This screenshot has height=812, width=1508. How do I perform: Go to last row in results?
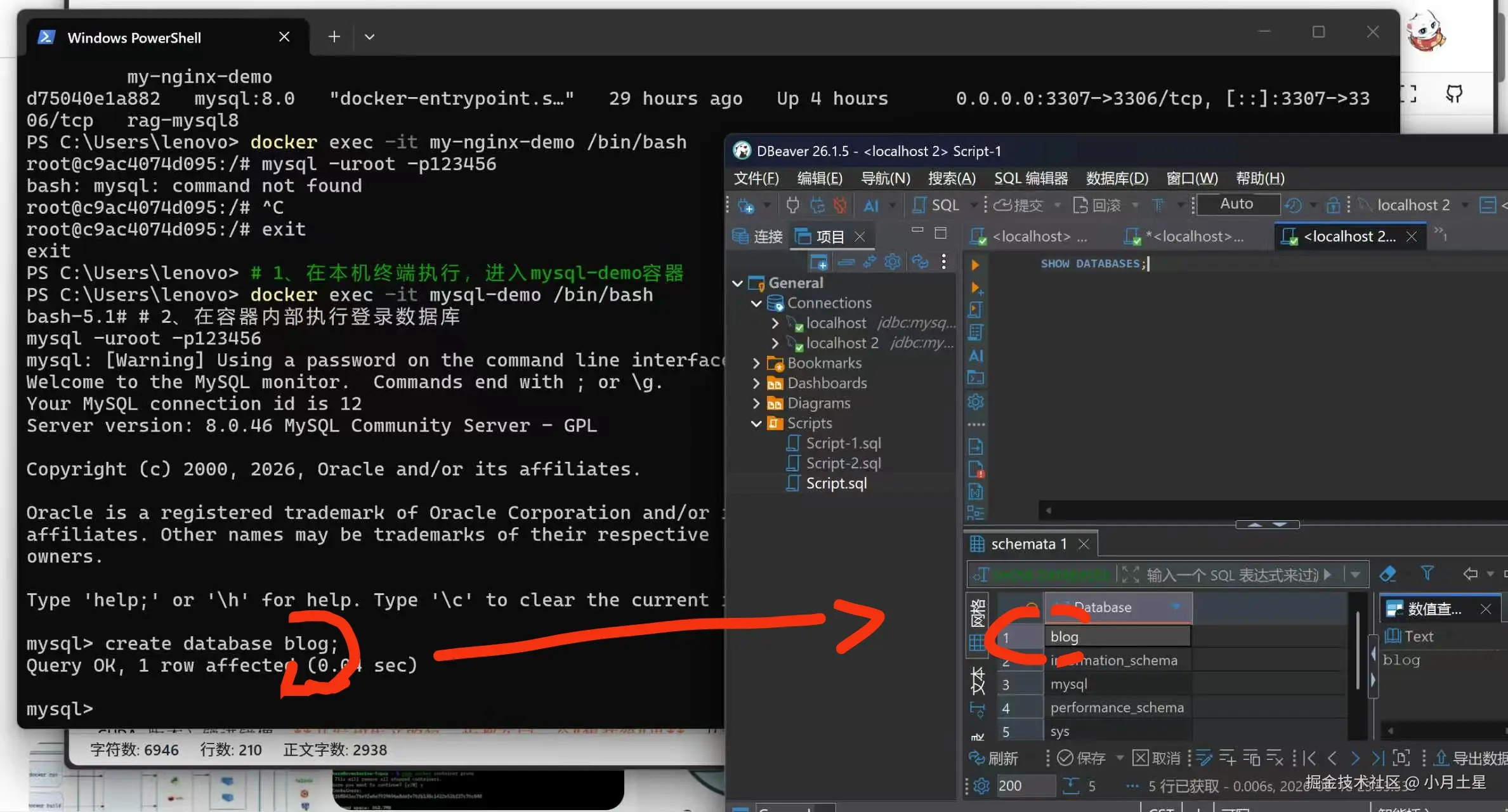pyautogui.click(x=1378, y=757)
